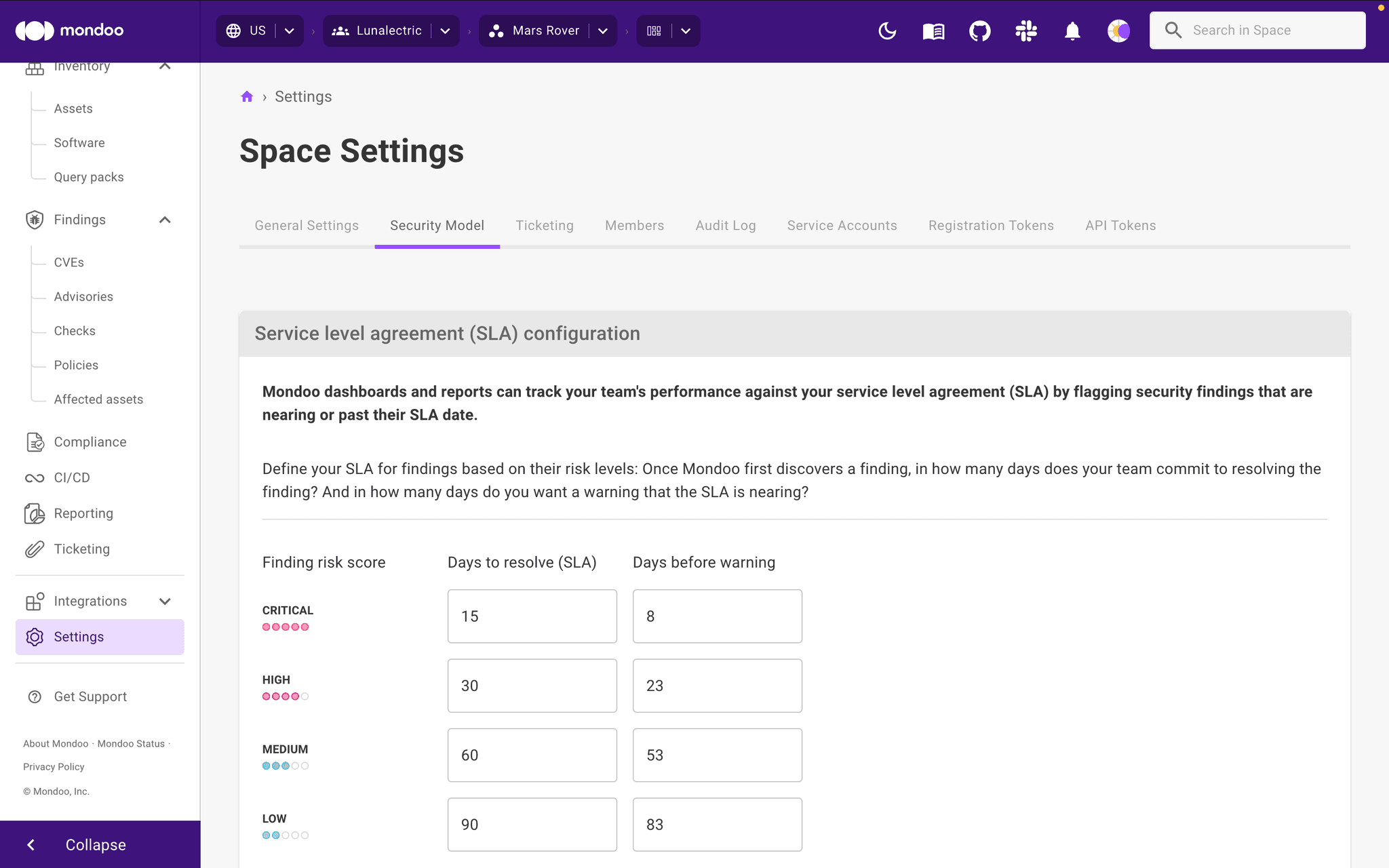Click the CRITICAL days to resolve field
Image resolution: width=1389 pixels, height=868 pixels.
(532, 616)
